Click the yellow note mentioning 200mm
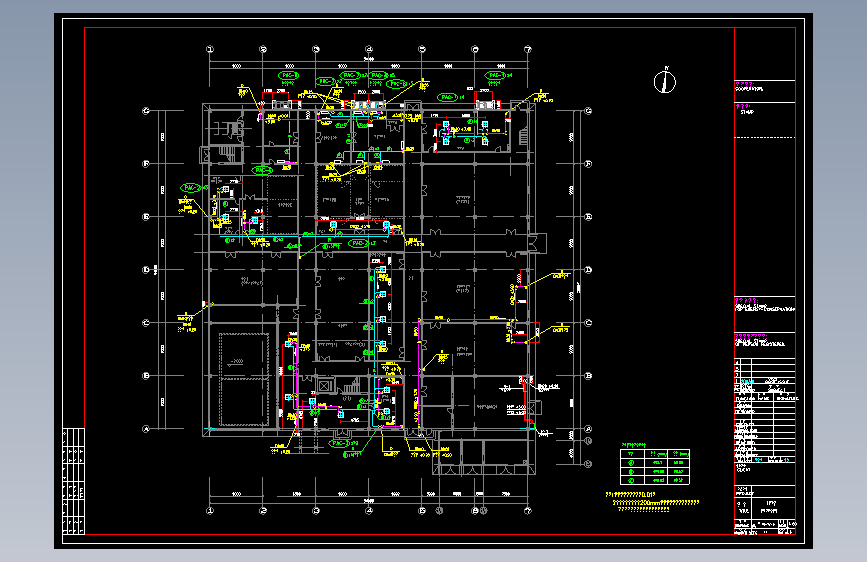 pos(656,503)
